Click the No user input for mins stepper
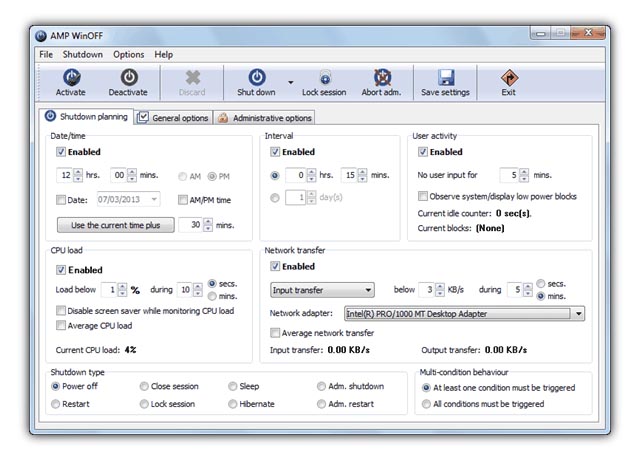This screenshot has height=460, width=640. click(524, 175)
